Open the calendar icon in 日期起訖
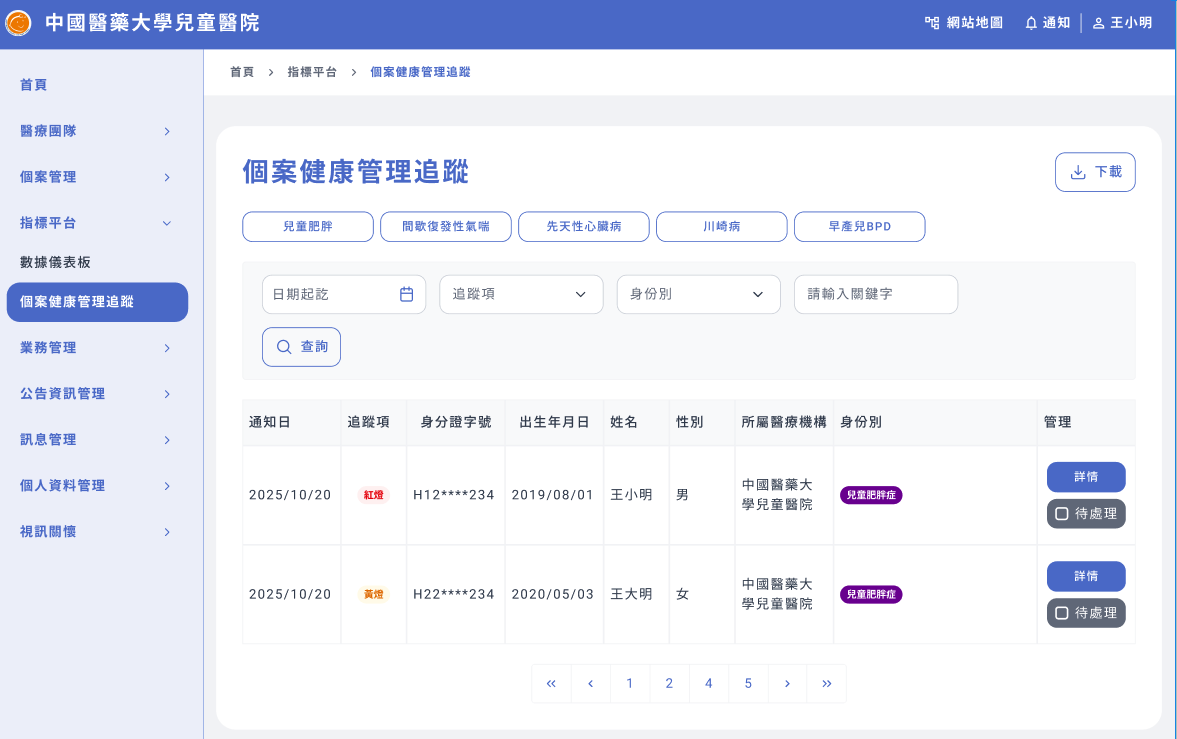Screen dimensions: 1177x739 406,294
